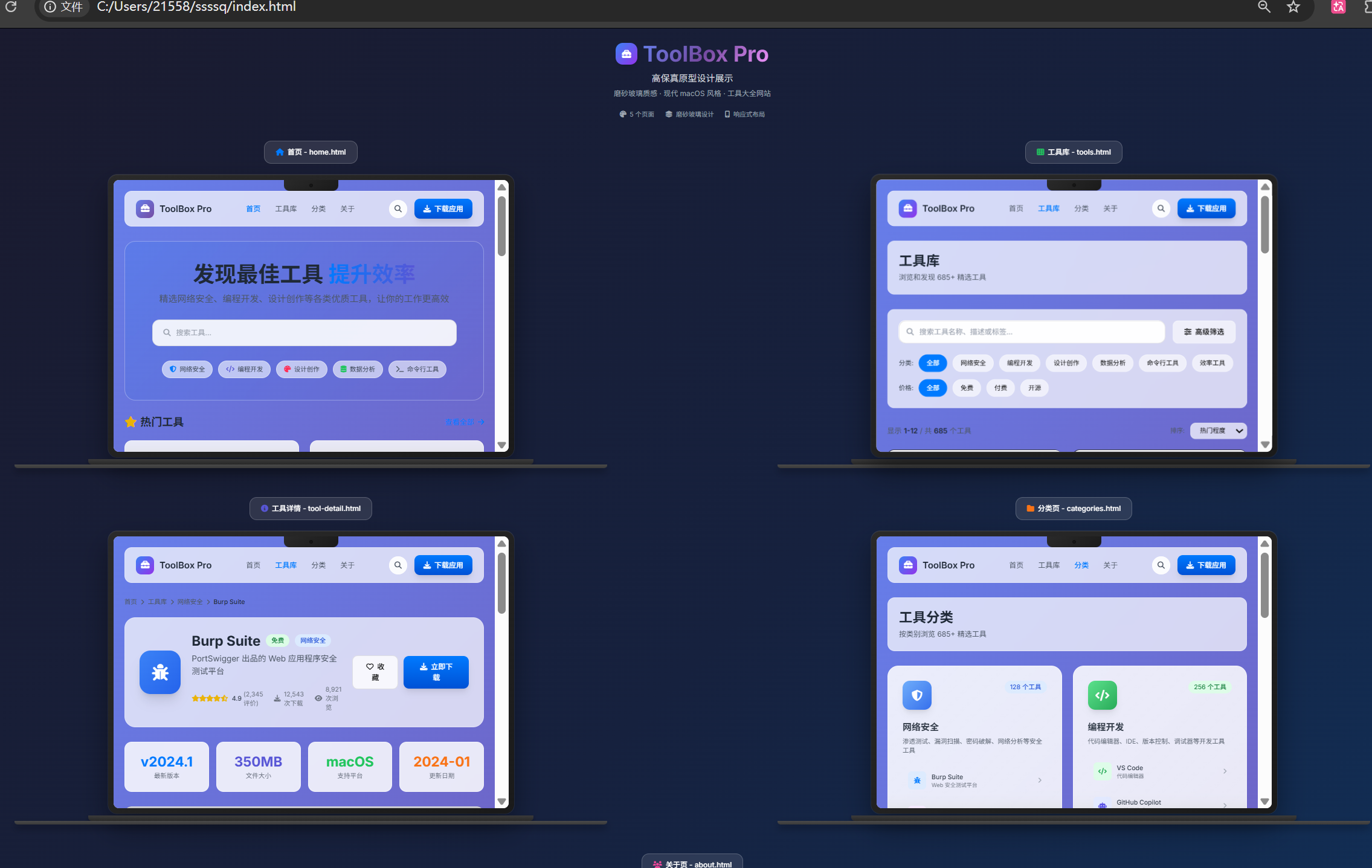This screenshot has height=868, width=1372.
Task: Click the blue bug icon for Burp Suite
Action: 160,672
